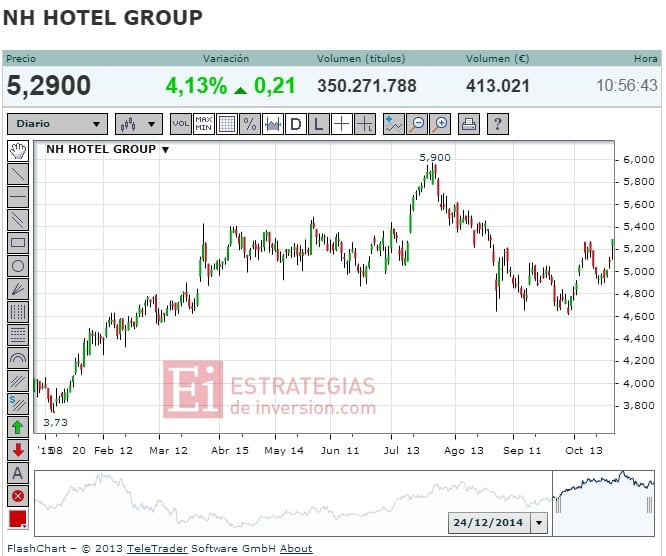666x556 pixels.
Task: Click the 5,900 peak label
Action: pos(435,158)
